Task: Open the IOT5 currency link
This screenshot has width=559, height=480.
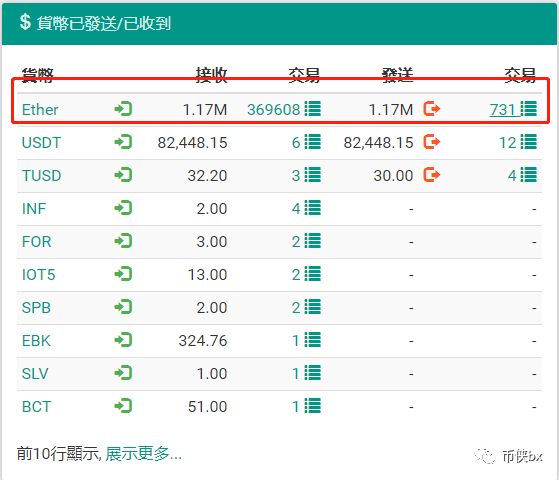Action: [39, 275]
